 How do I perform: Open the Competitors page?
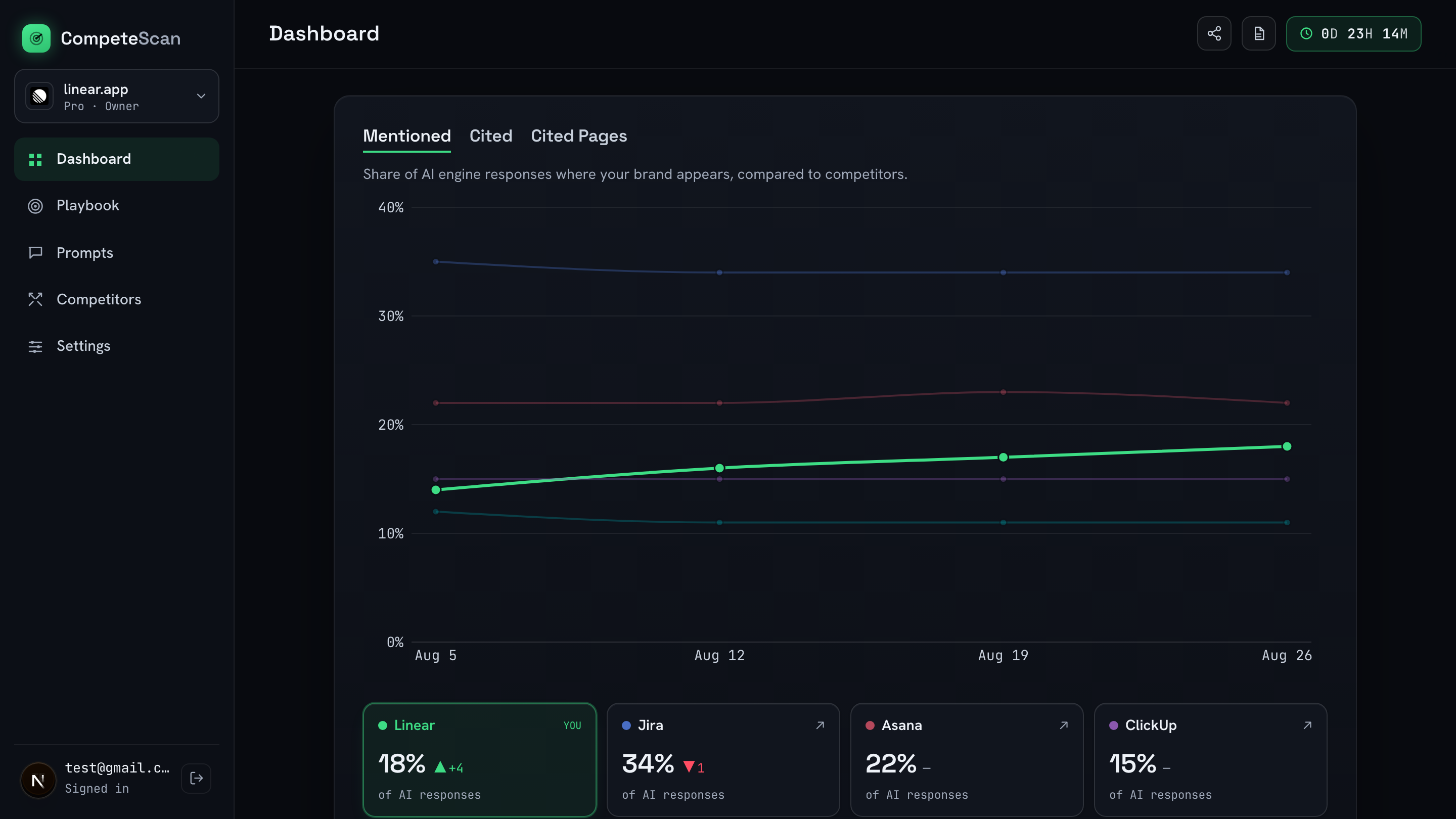116,300
